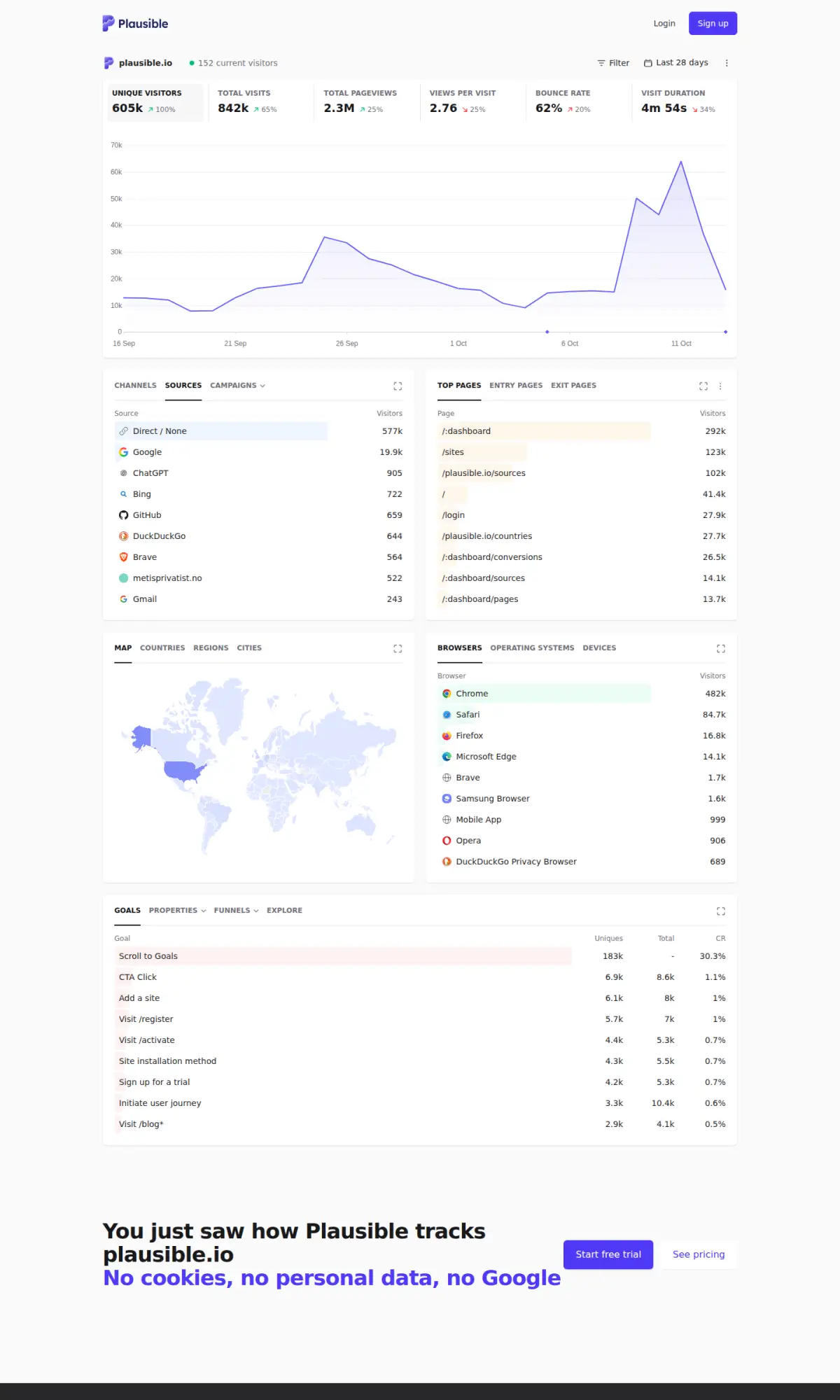This screenshot has height=1400, width=840.
Task: Click the plausible.io site favicon
Action: pyautogui.click(x=108, y=63)
